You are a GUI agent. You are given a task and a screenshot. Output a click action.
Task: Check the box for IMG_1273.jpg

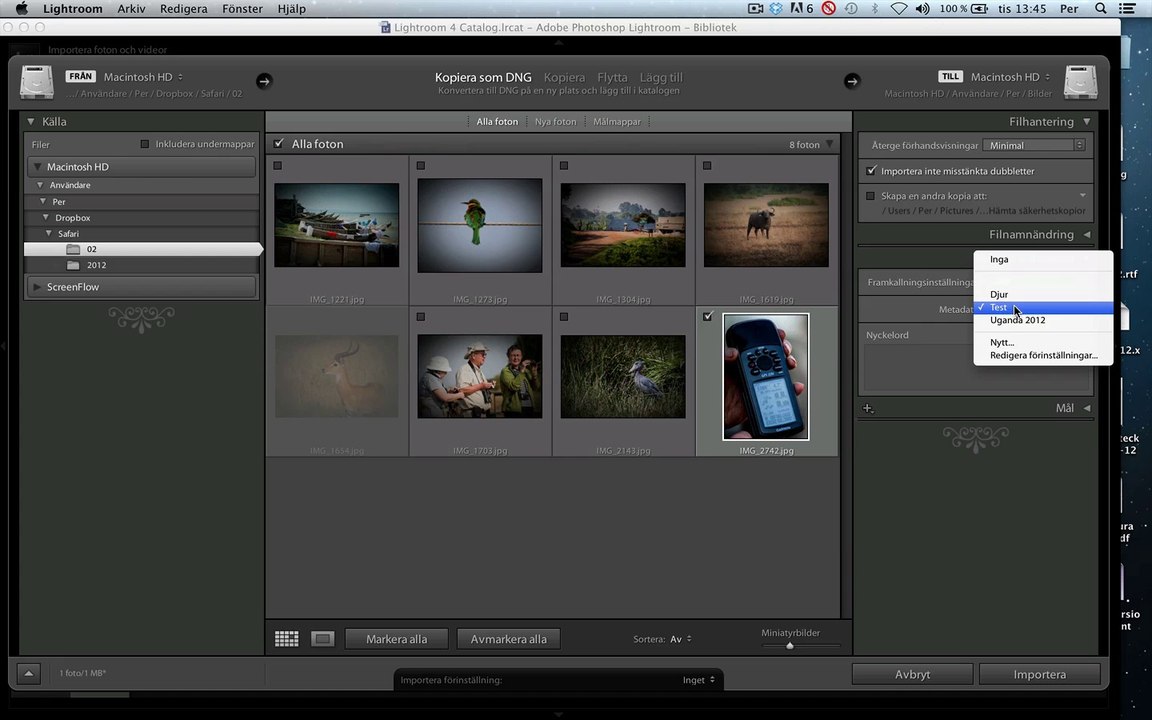click(x=421, y=166)
